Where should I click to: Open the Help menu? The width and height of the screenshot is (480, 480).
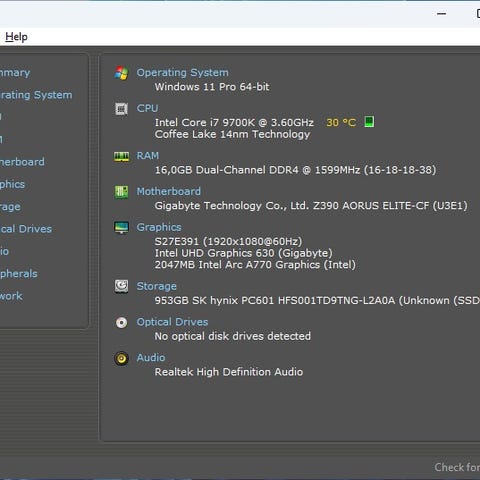point(16,37)
